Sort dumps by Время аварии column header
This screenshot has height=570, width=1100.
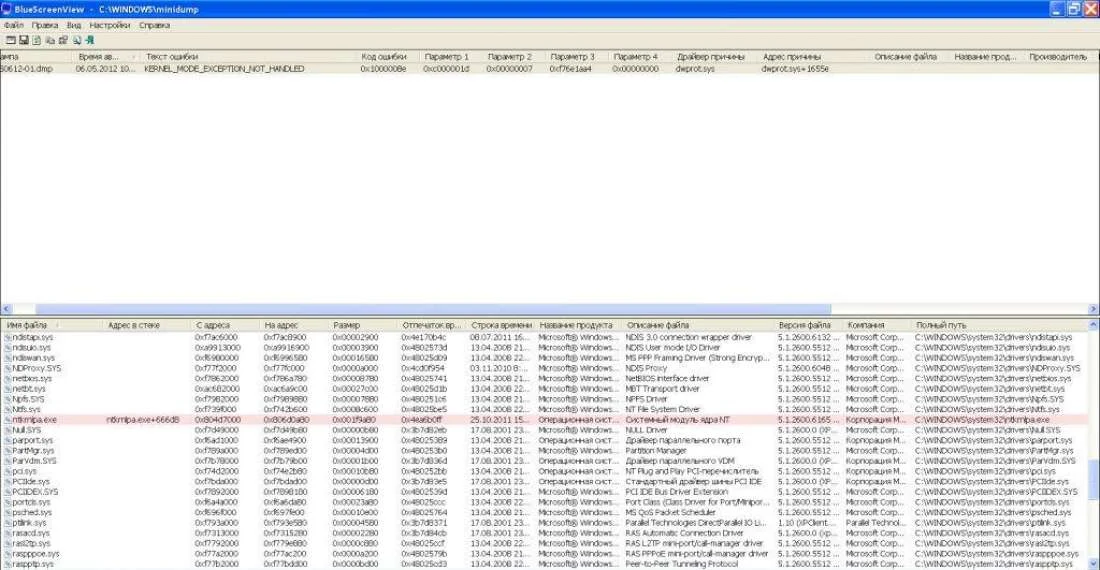(106, 56)
